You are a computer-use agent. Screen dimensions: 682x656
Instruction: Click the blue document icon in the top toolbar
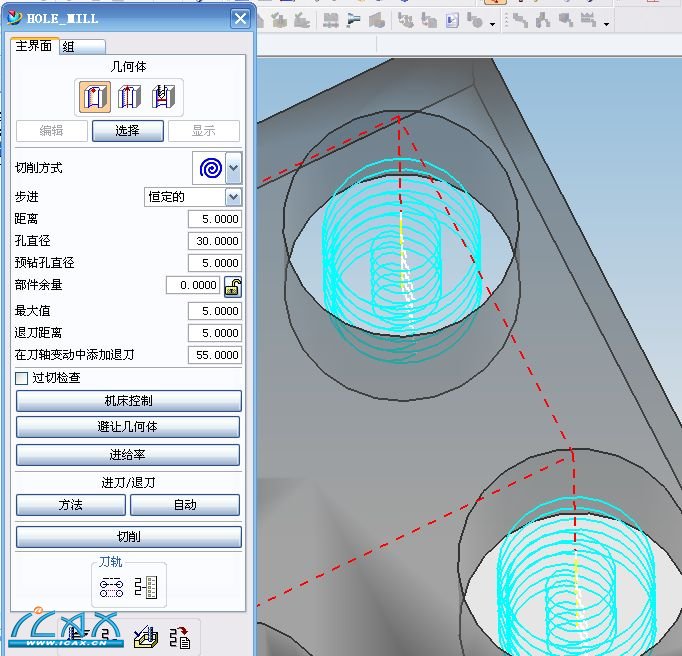[x=452, y=20]
